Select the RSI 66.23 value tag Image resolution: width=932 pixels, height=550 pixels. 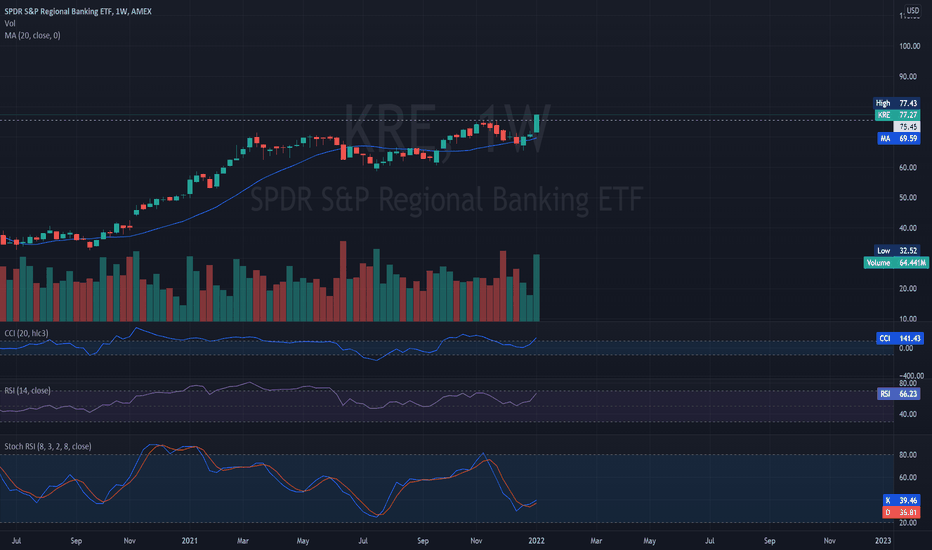pyautogui.click(x=899, y=394)
